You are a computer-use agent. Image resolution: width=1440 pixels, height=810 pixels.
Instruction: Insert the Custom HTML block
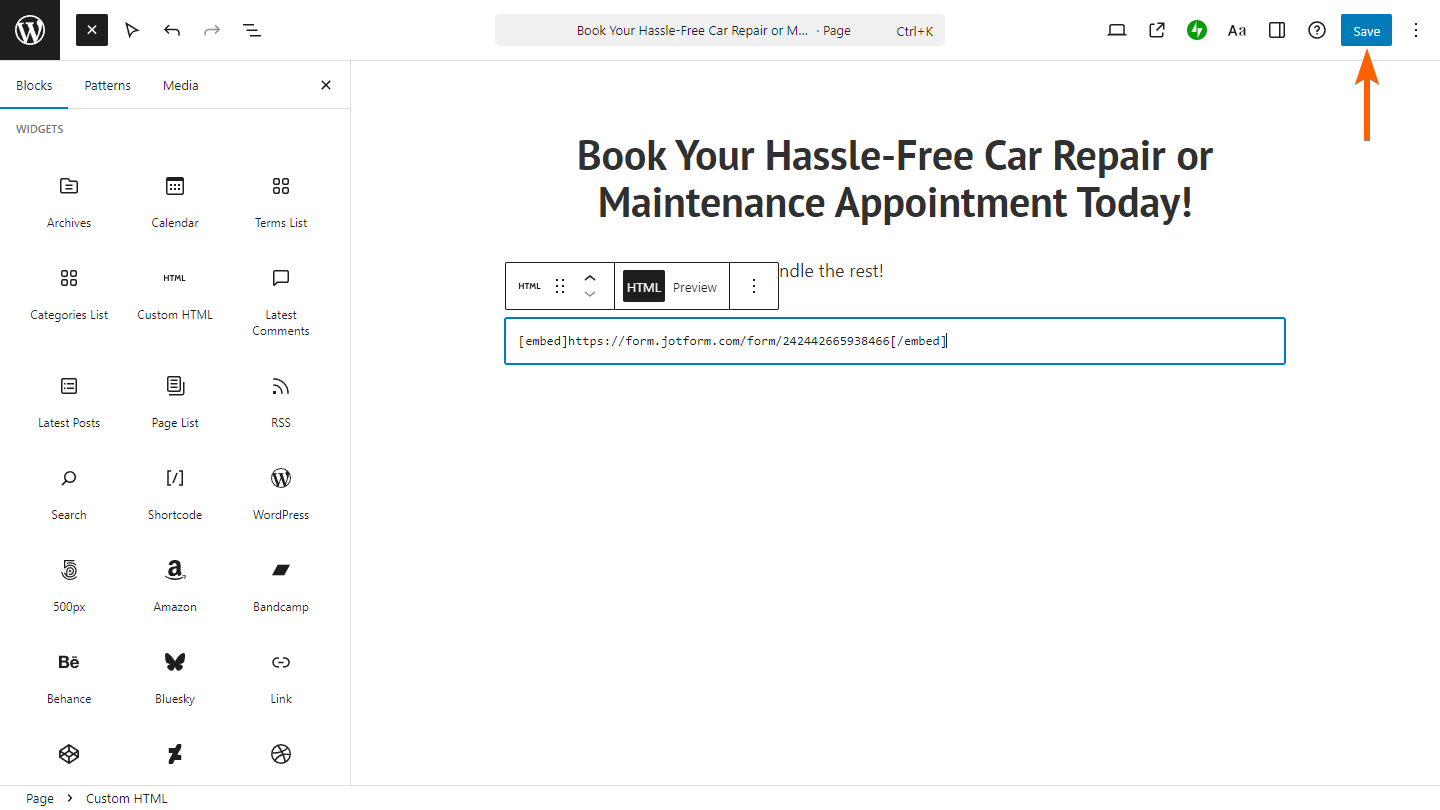[175, 296]
